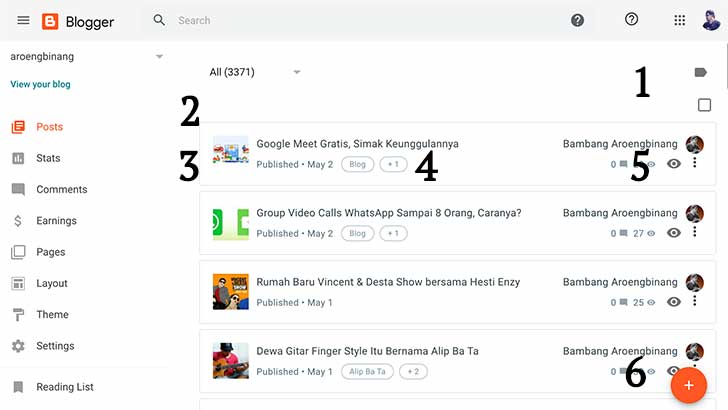Open Vincent & Desta Show post thumbnail

click(x=231, y=292)
